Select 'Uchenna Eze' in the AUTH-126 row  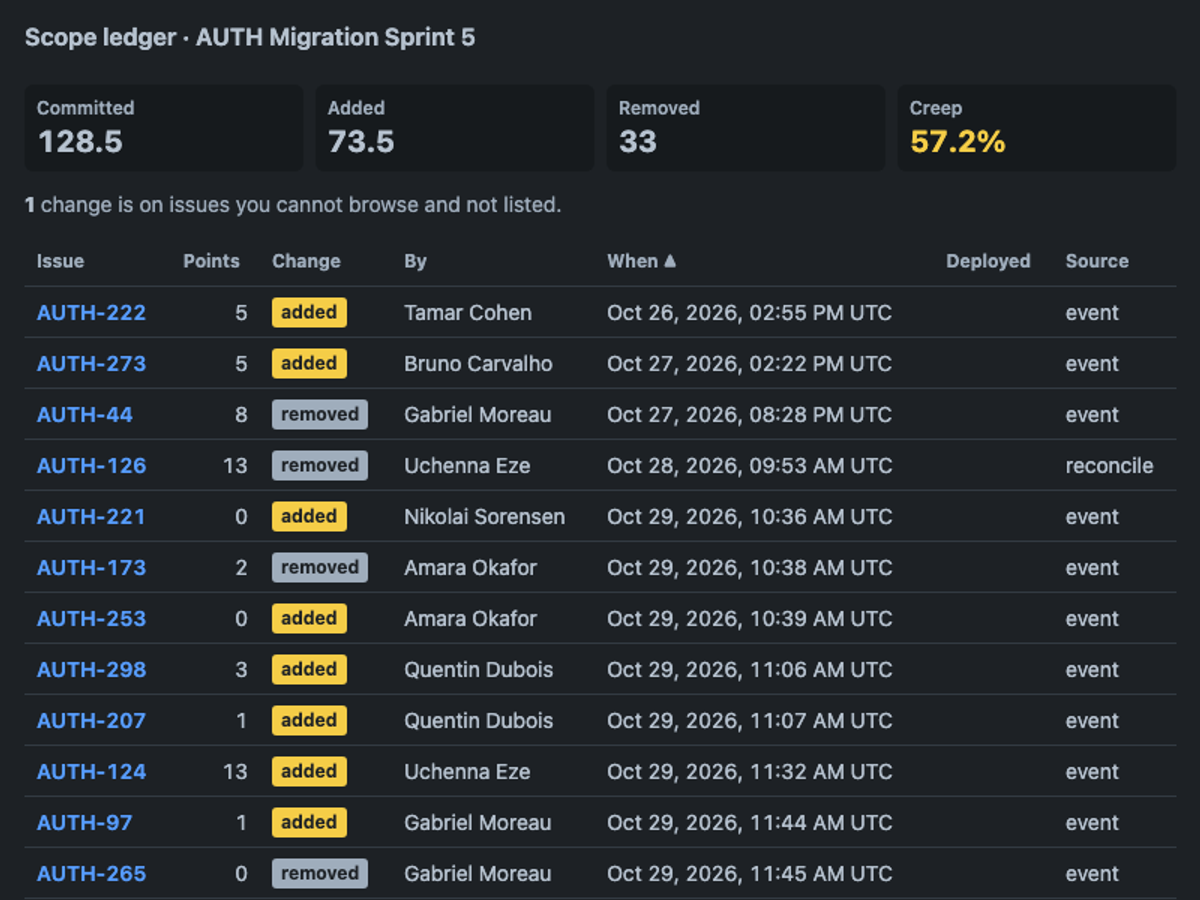467,466
